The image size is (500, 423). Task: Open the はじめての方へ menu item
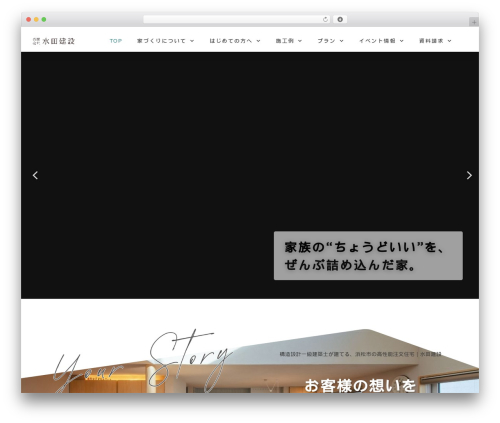pyautogui.click(x=230, y=41)
